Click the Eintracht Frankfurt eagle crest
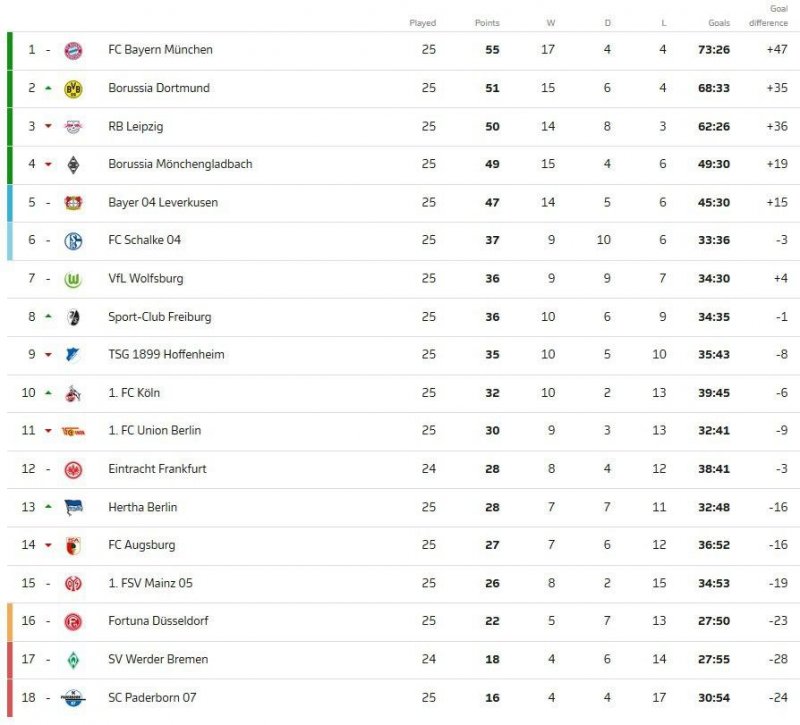800x725 pixels. click(x=73, y=469)
